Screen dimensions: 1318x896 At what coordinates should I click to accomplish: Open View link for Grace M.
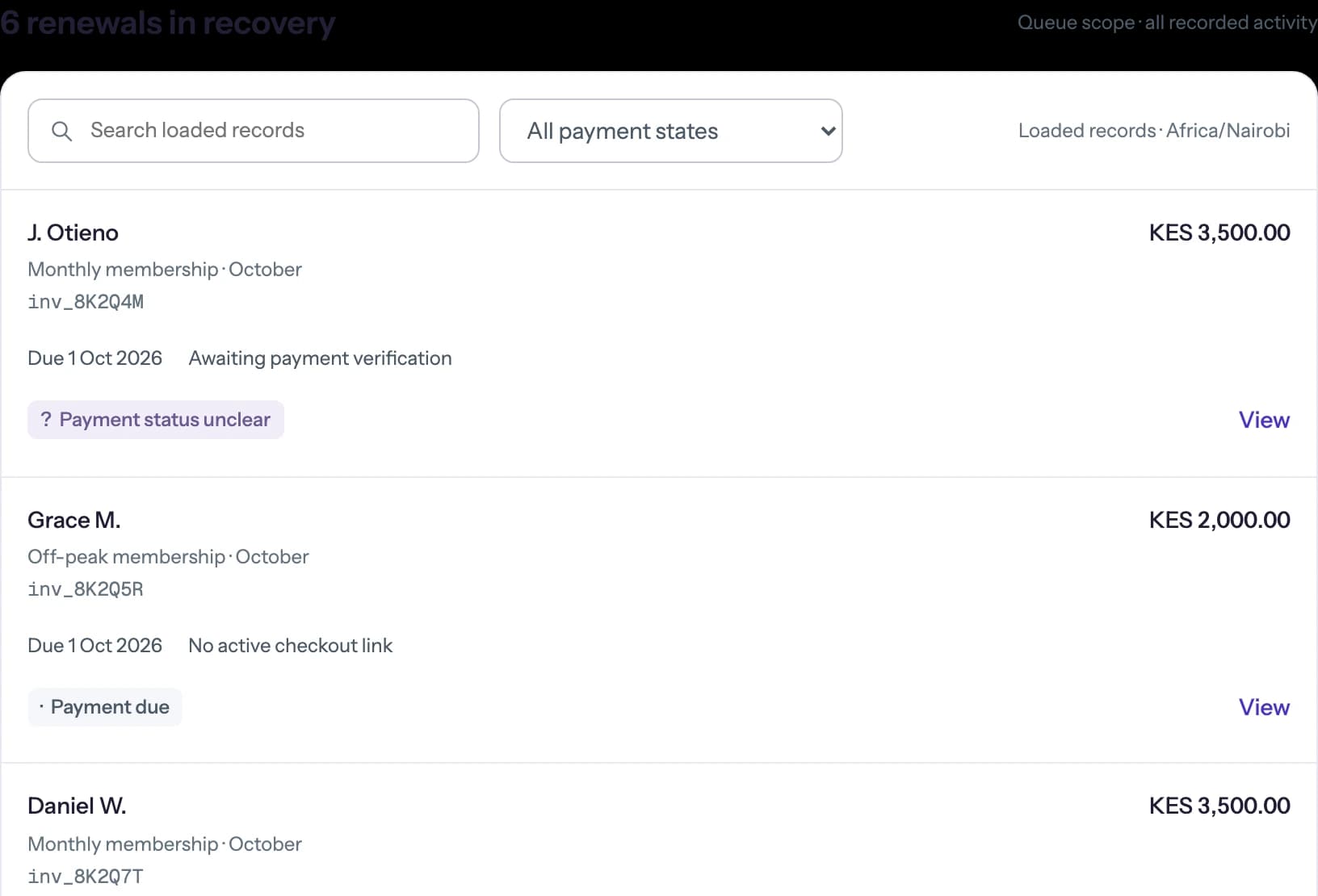pyautogui.click(x=1264, y=707)
